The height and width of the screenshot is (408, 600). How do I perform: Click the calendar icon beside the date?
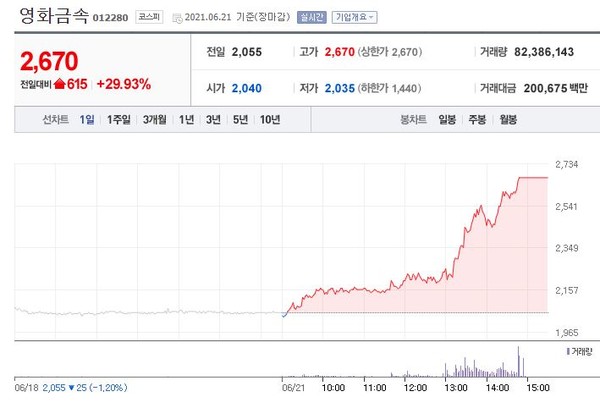click(x=177, y=17)
